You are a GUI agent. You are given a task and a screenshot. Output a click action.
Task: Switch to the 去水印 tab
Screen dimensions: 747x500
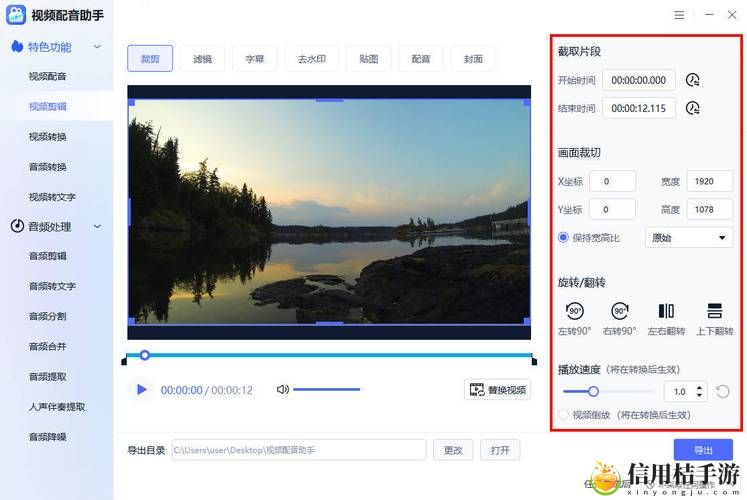(312, 59)
